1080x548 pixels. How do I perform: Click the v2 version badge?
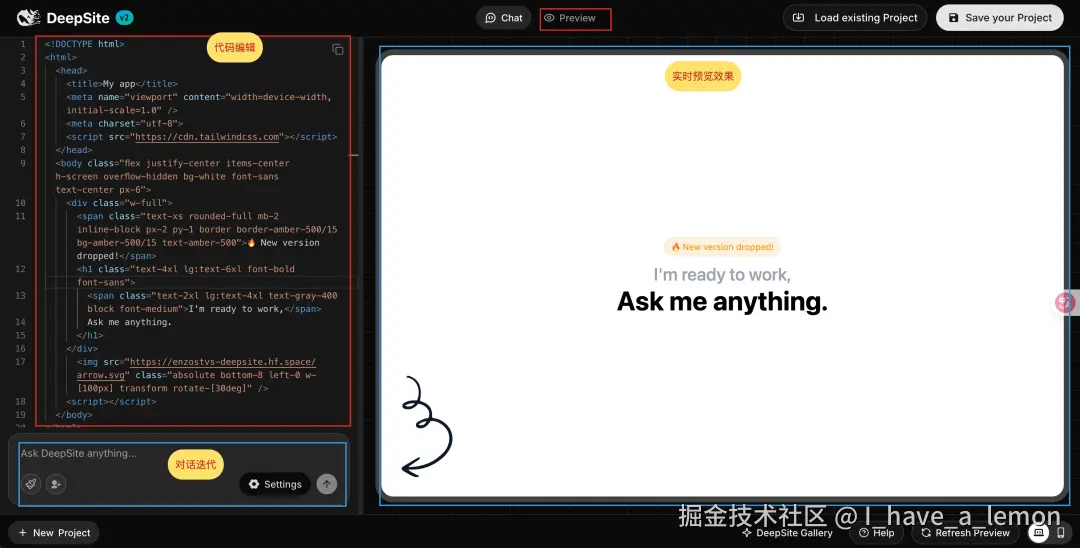point(124,18)
